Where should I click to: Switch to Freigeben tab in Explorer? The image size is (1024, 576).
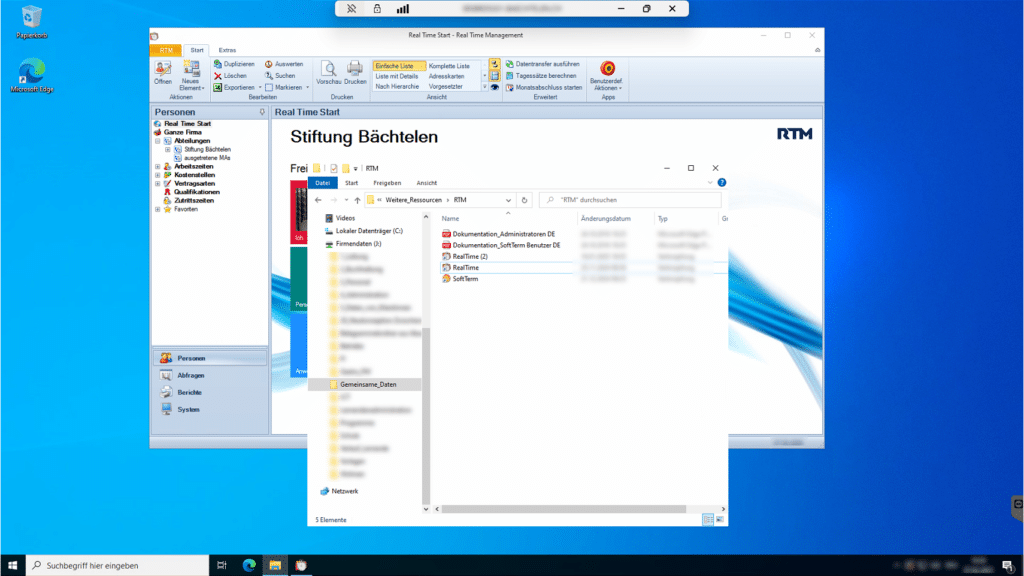pos(387,183)
